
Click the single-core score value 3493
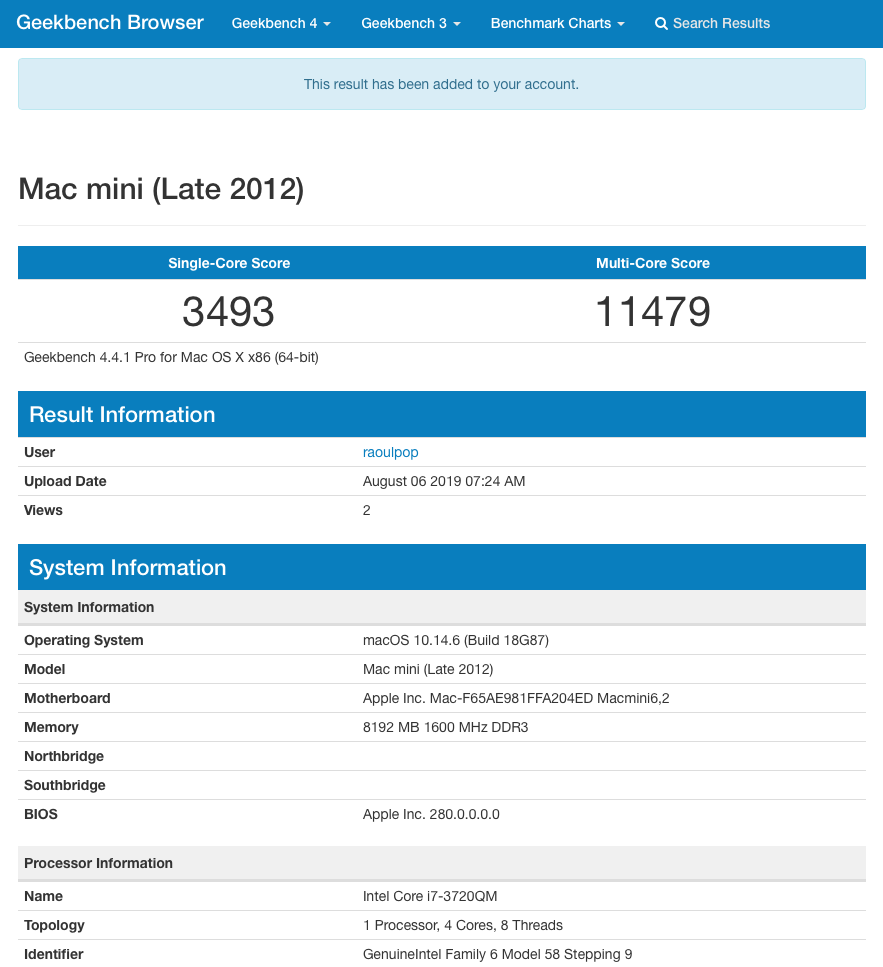coord(228,312)
